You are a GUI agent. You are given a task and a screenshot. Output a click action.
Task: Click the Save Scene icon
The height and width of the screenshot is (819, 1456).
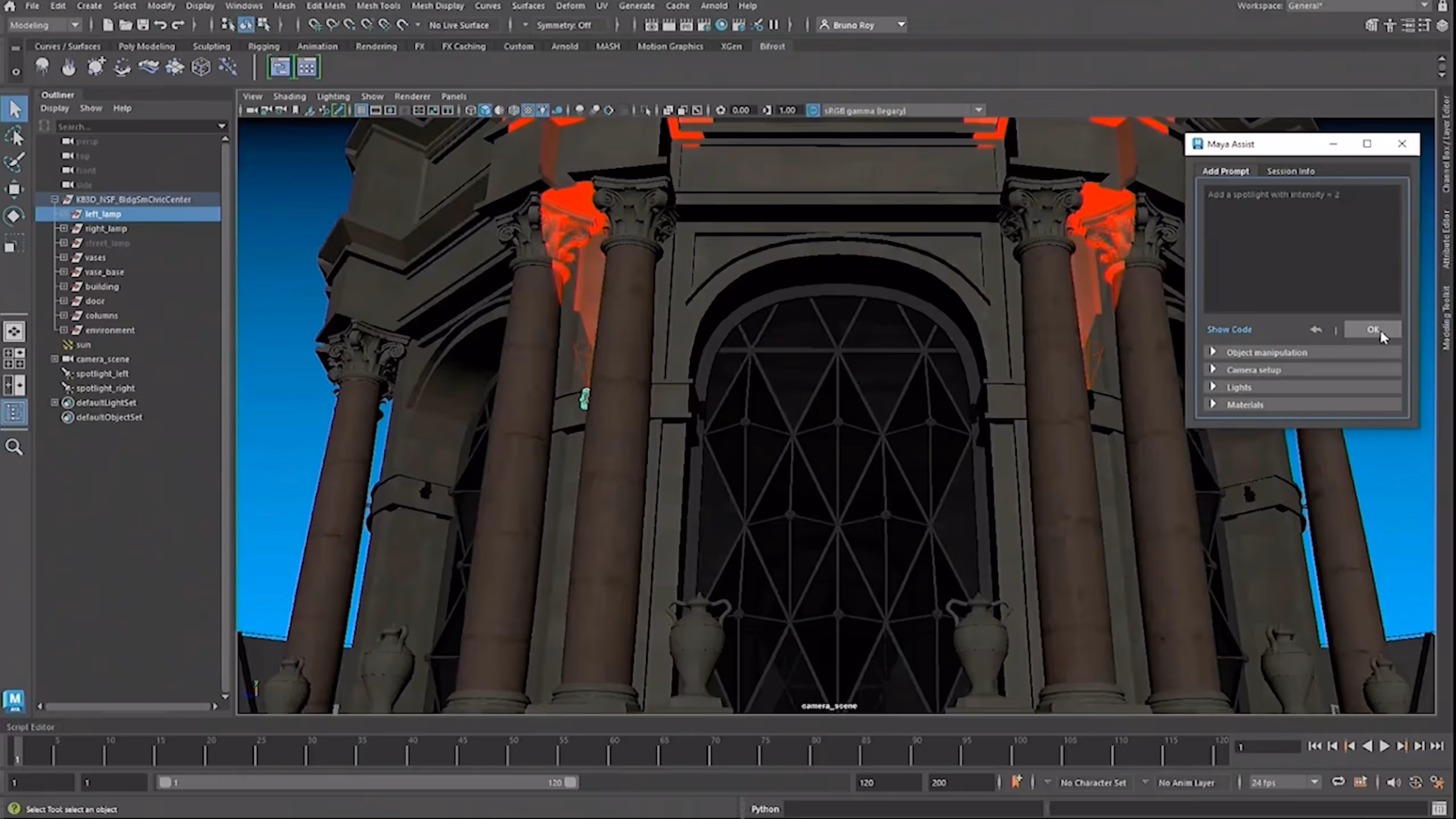(x=143, y=25)
